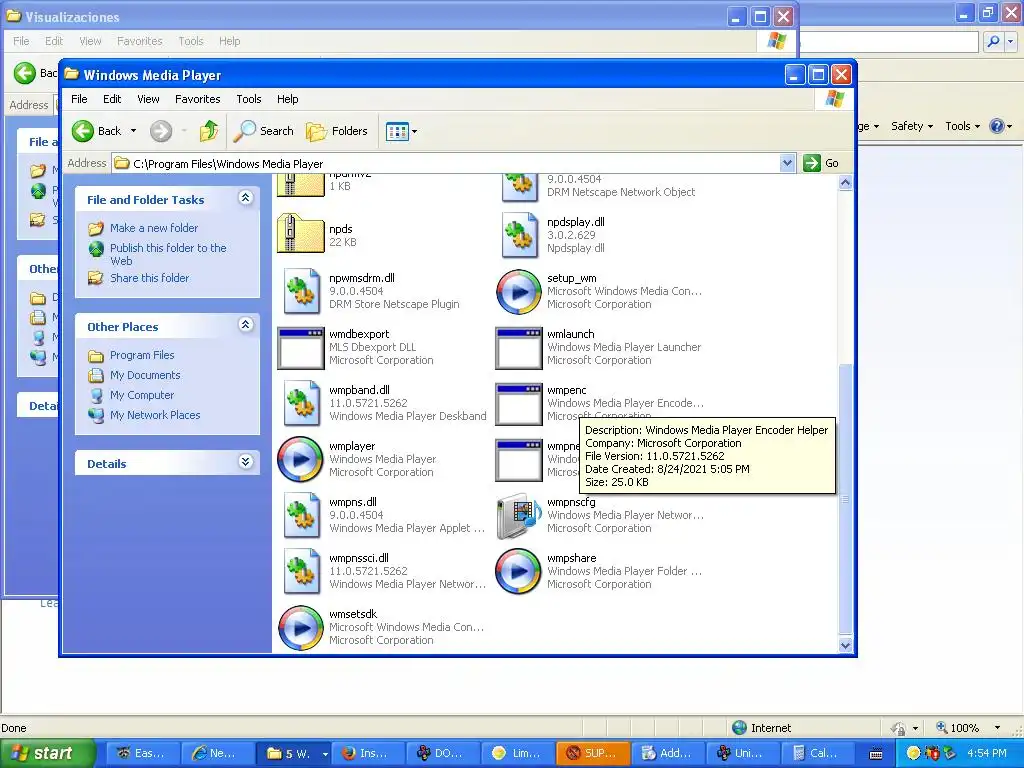1024x768 pixels.
Task: Go to My Network Places link
Action: tap(155, 415)
